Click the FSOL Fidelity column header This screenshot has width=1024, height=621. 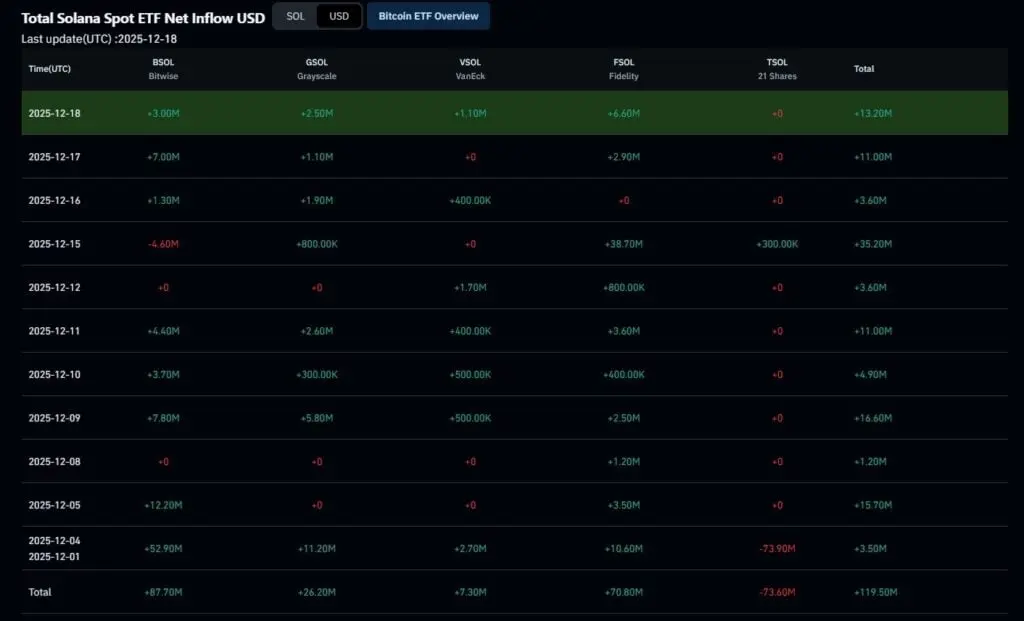pos(623,68)
